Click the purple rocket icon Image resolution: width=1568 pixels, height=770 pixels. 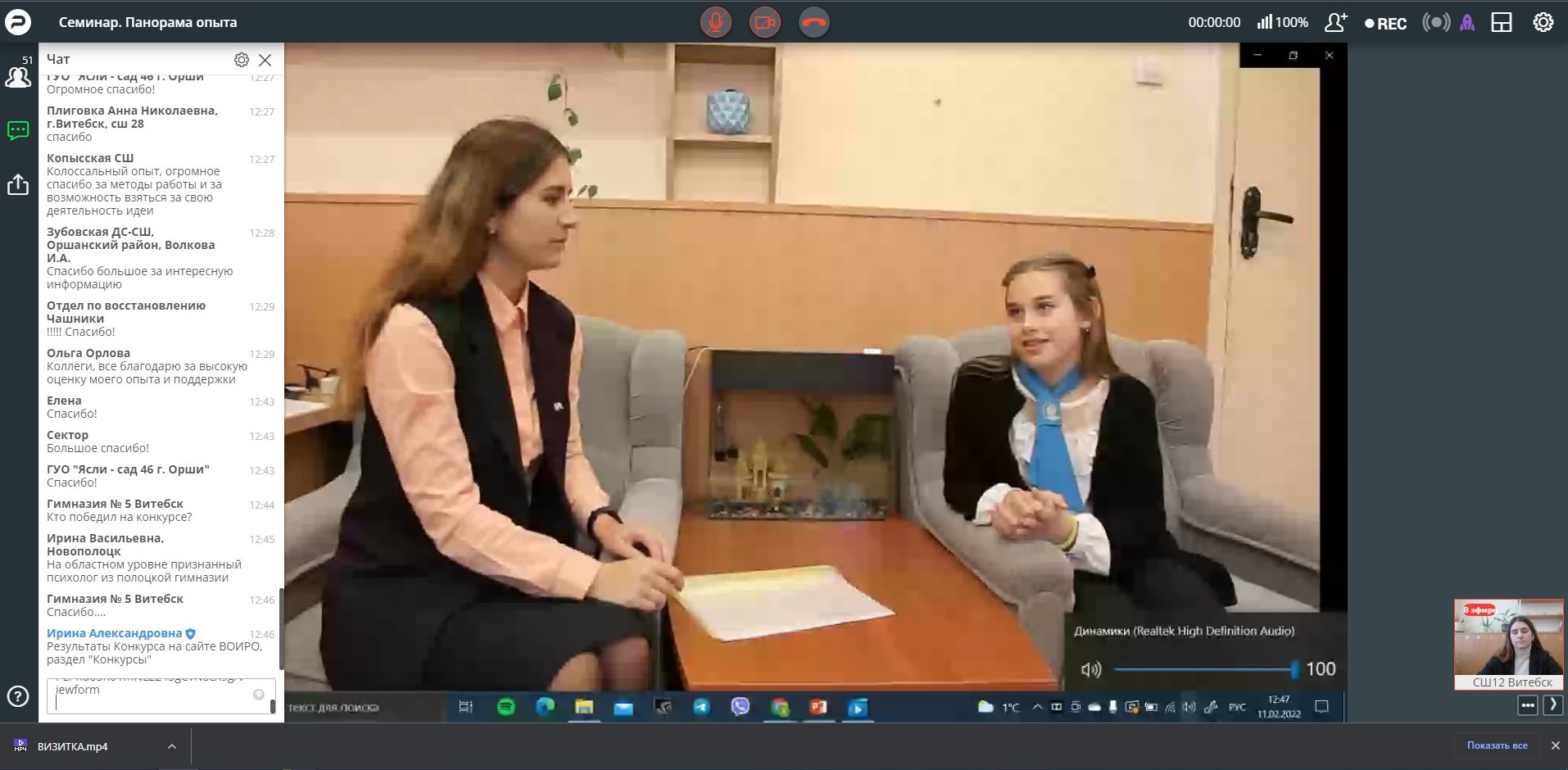(x=1467, y=22)
